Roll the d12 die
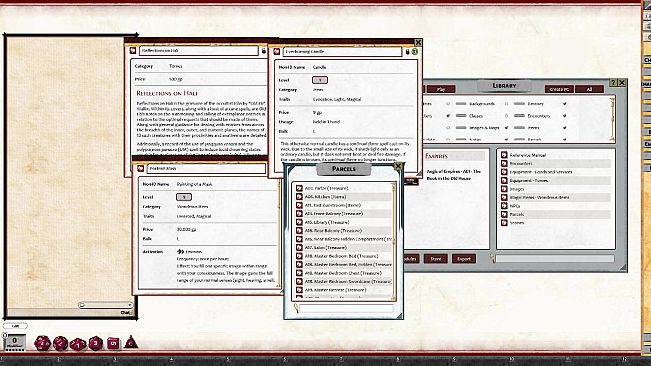The height and width of the screenshot is (366, 651). point(61,343)
